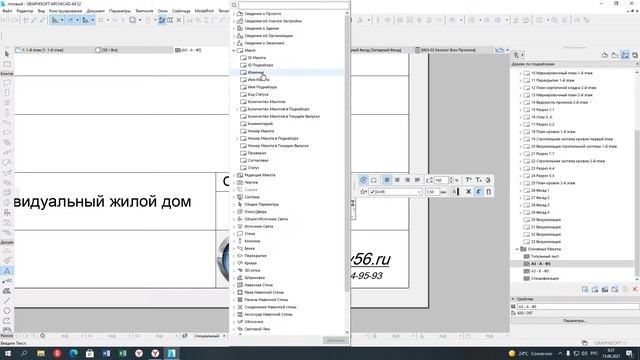Screen dimensions: 640x360
Task: Open the Конструирование menu
Action: (x=65, y=11)
